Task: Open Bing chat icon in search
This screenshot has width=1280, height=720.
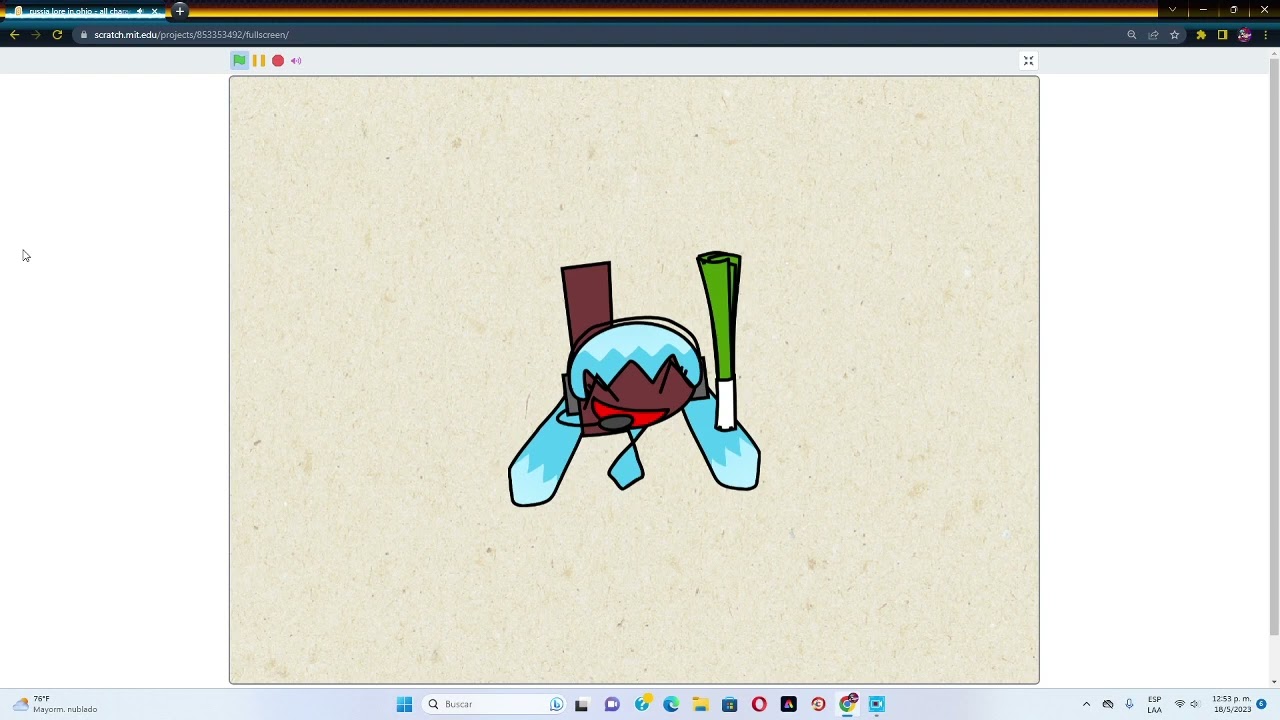Action: pyautogui.click(x=556, y=704)
